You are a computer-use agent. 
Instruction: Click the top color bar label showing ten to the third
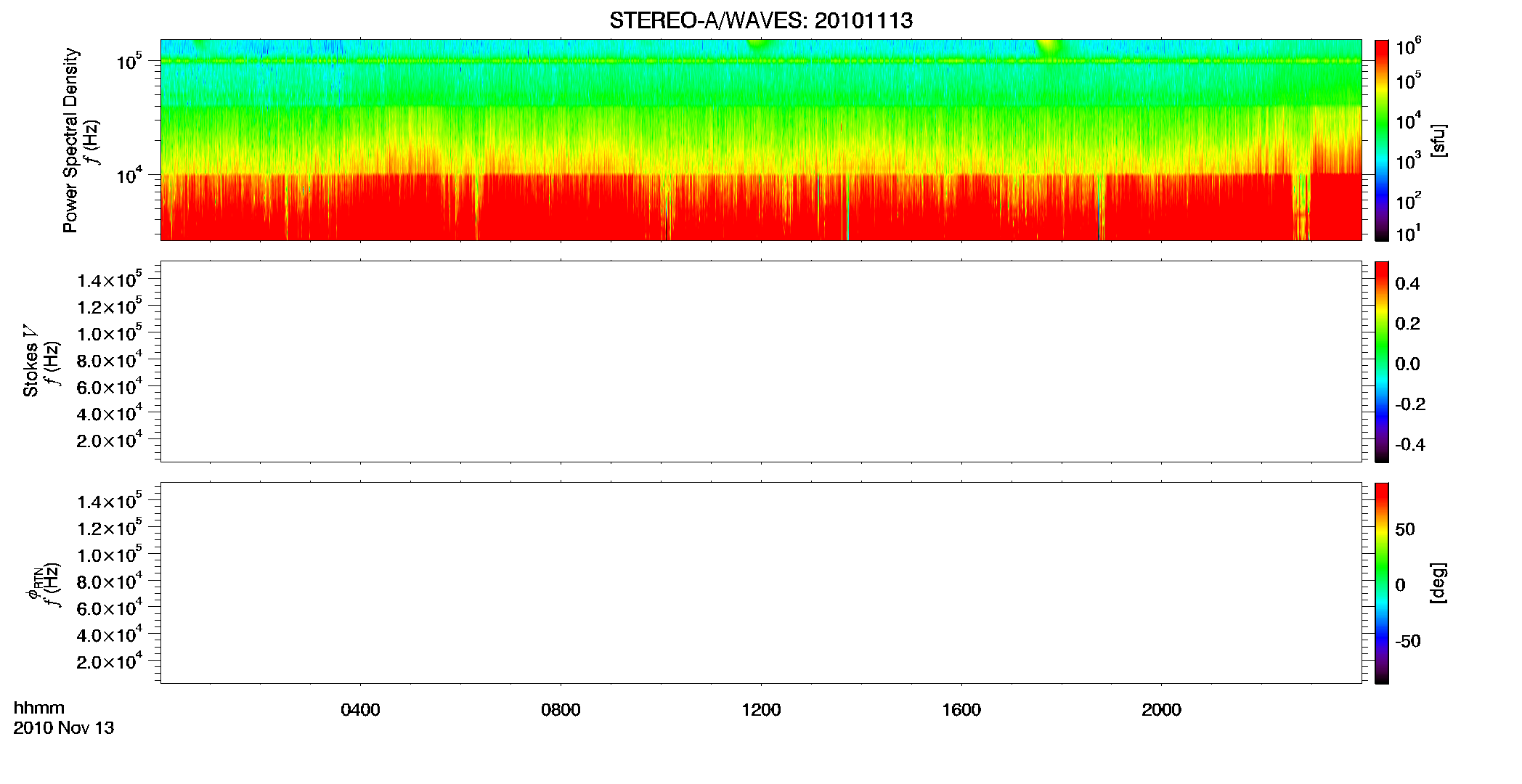click(1409, 161)
